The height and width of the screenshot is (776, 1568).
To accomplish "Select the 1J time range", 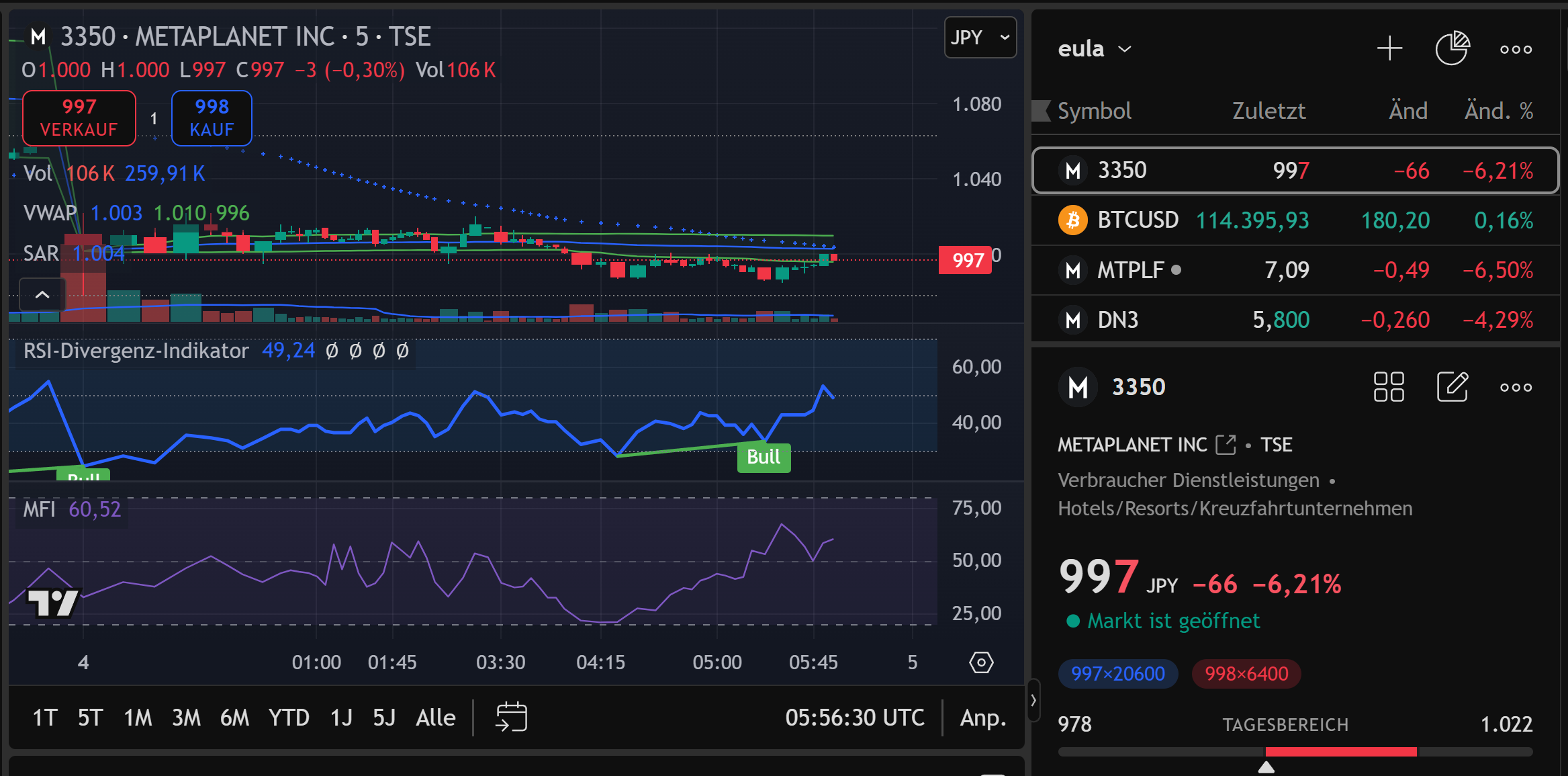I will click(x=341, y=718).
